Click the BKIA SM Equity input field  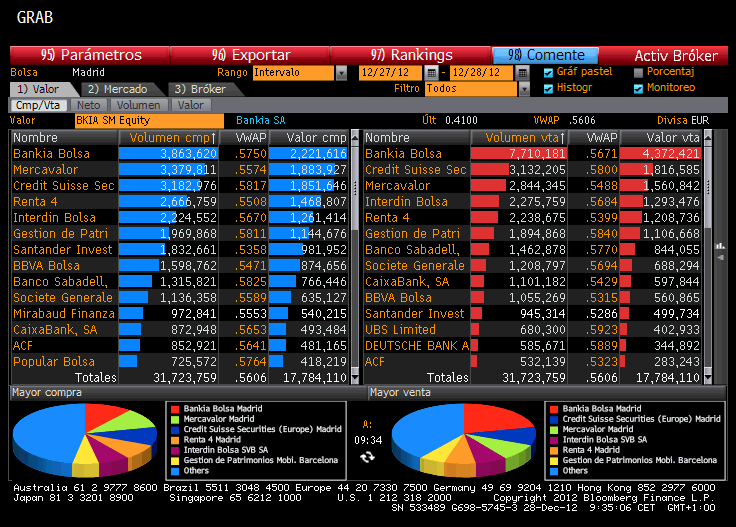pyautogui.click(x=149, y=121)
